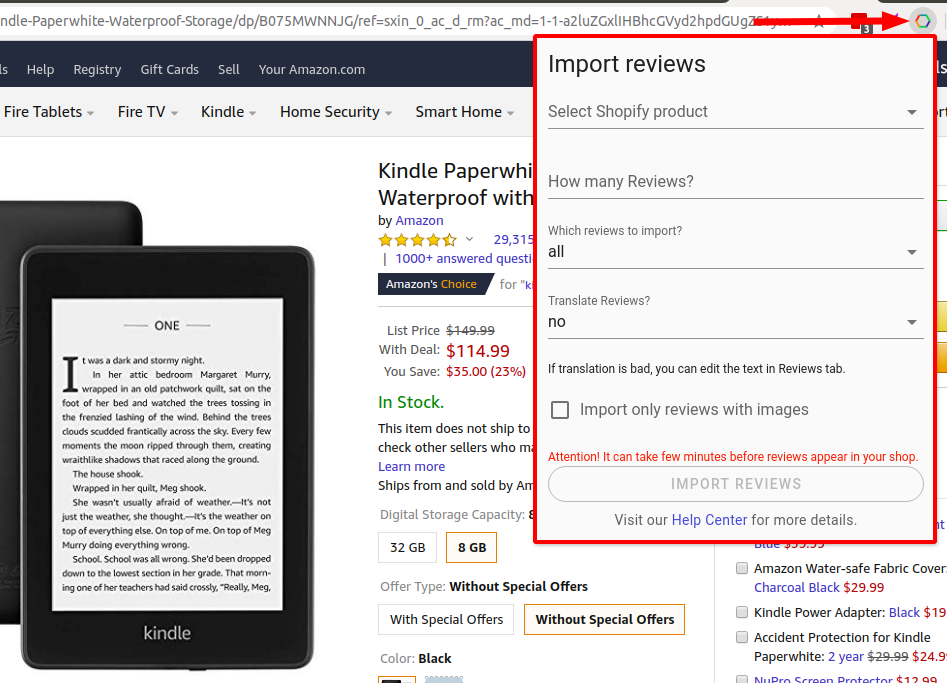Select the light blue color swatch
This screenshot has width=947, height=683.
pos(444,679)
